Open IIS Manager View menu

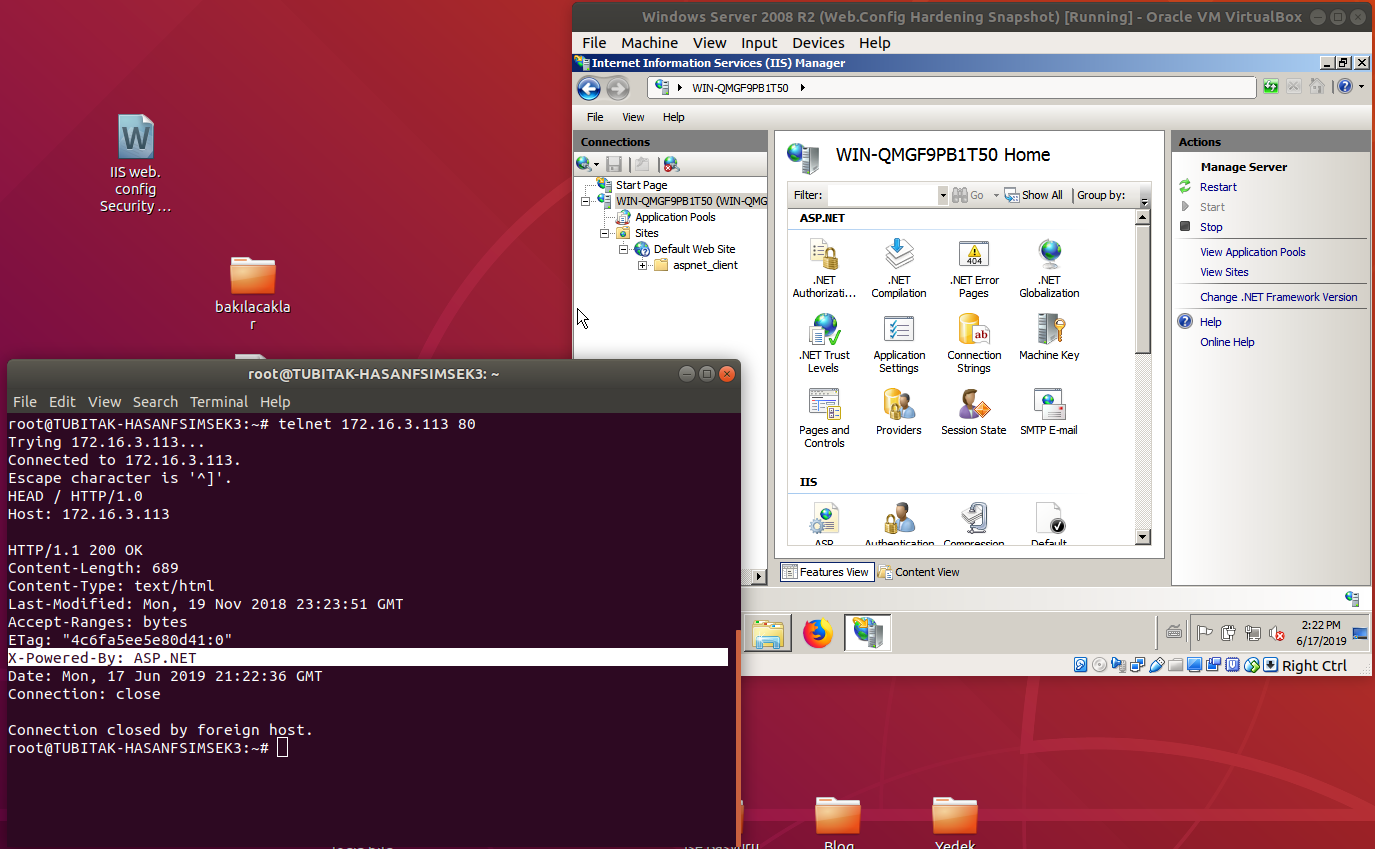coord(633,117)
